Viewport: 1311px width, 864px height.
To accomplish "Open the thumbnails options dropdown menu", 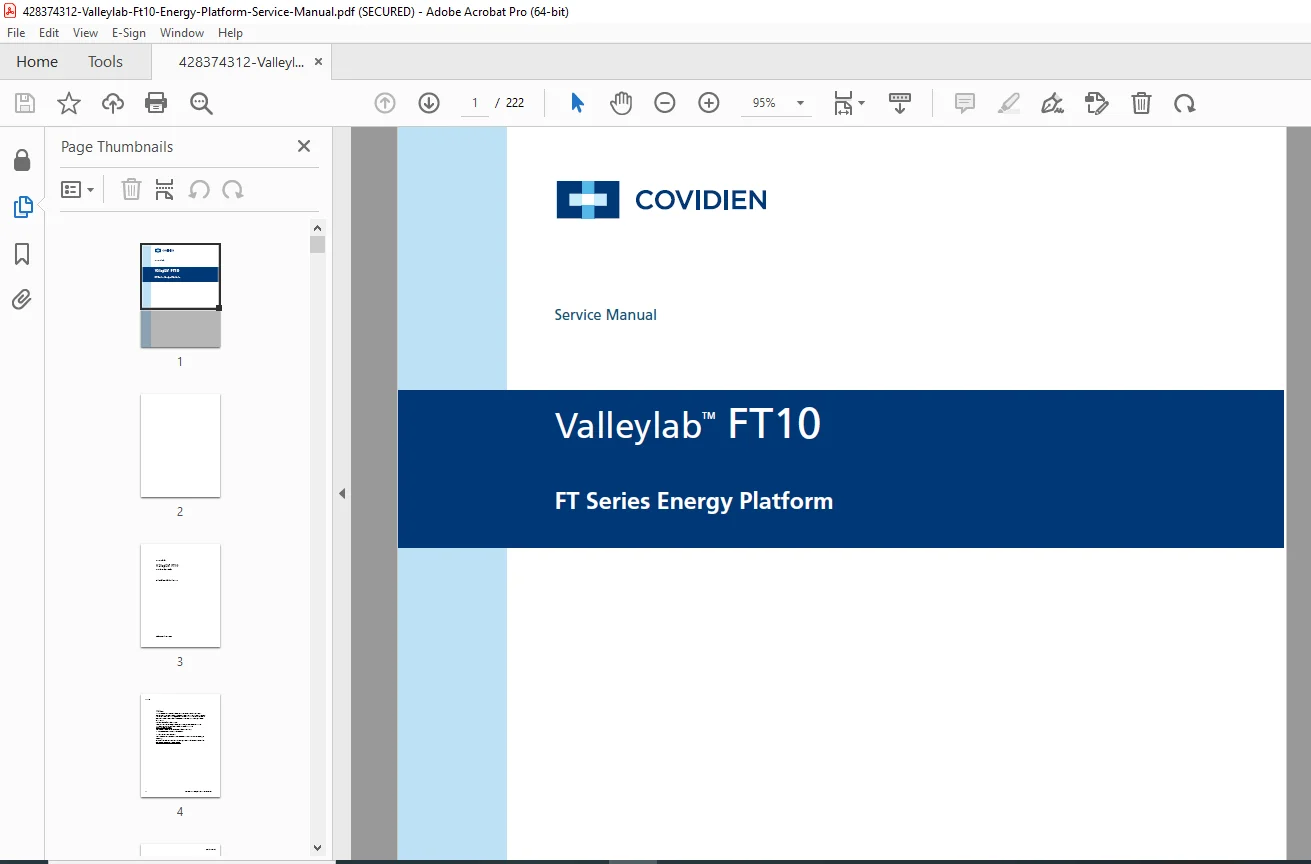I will (78, 189).
